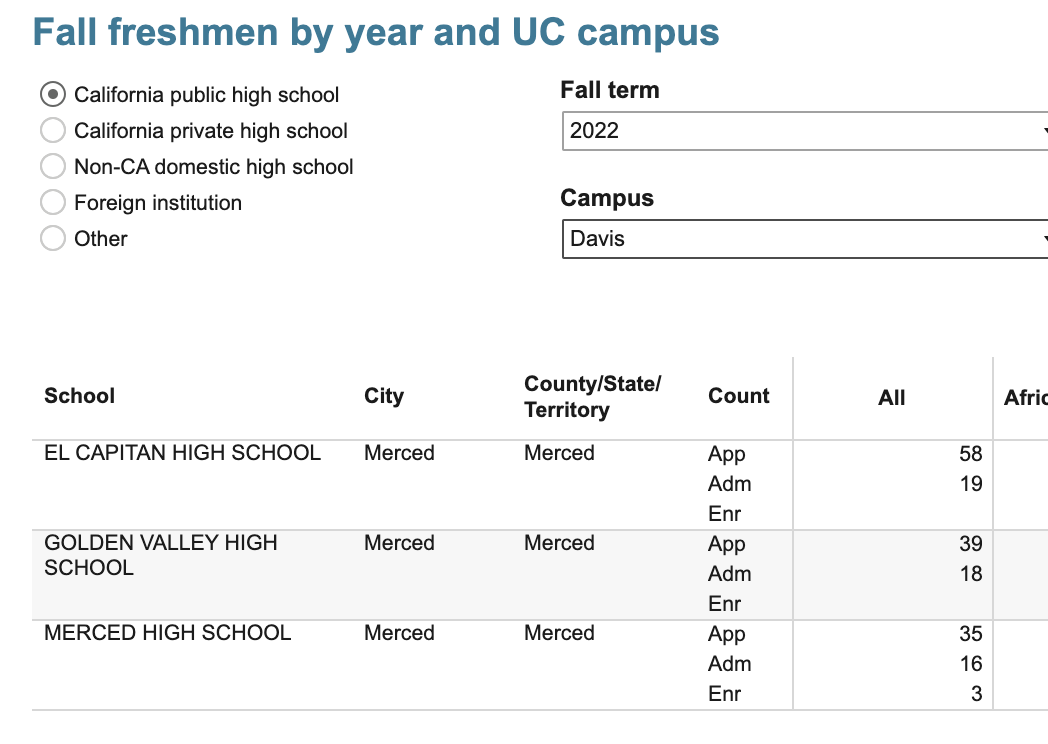
Task: Click the County/State/Territory column header
Action: point(593,397)
